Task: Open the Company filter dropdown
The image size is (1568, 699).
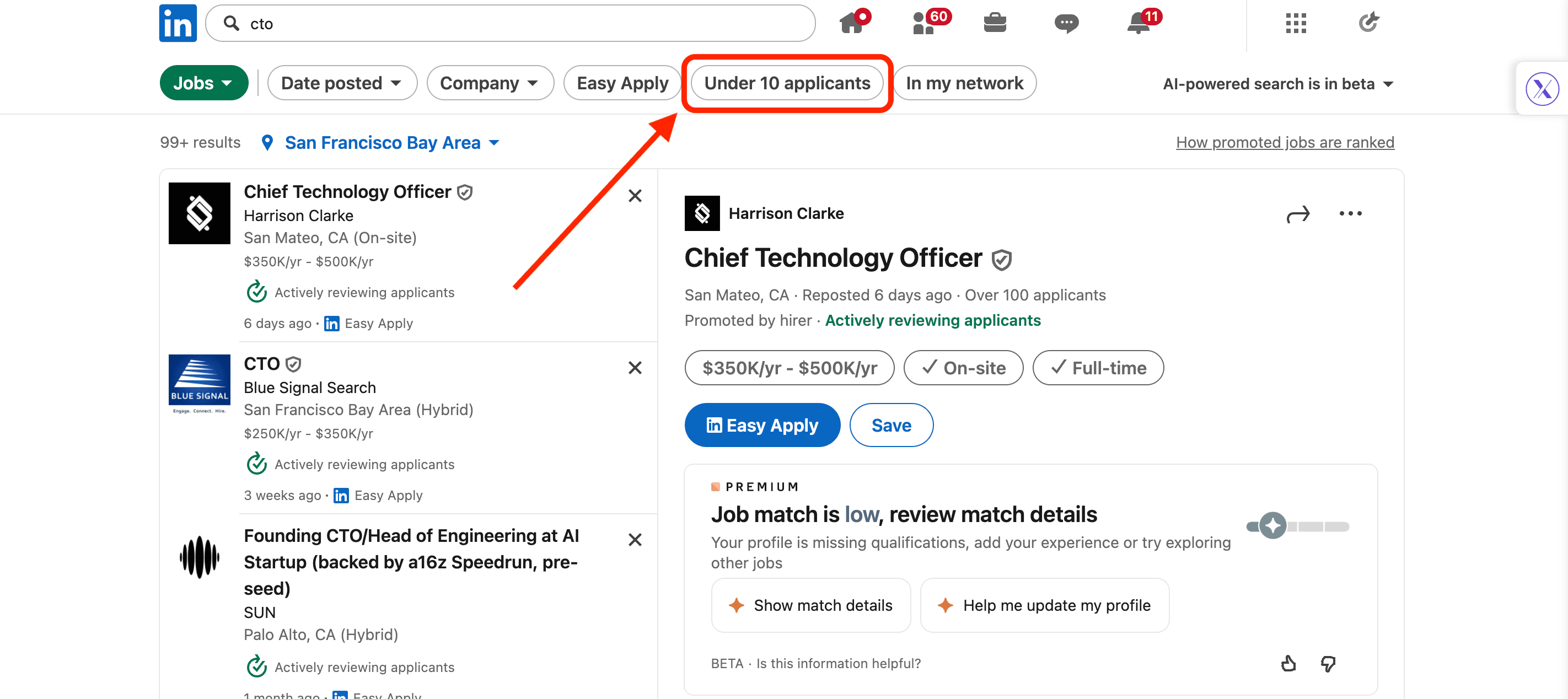Action: (490, 83)
